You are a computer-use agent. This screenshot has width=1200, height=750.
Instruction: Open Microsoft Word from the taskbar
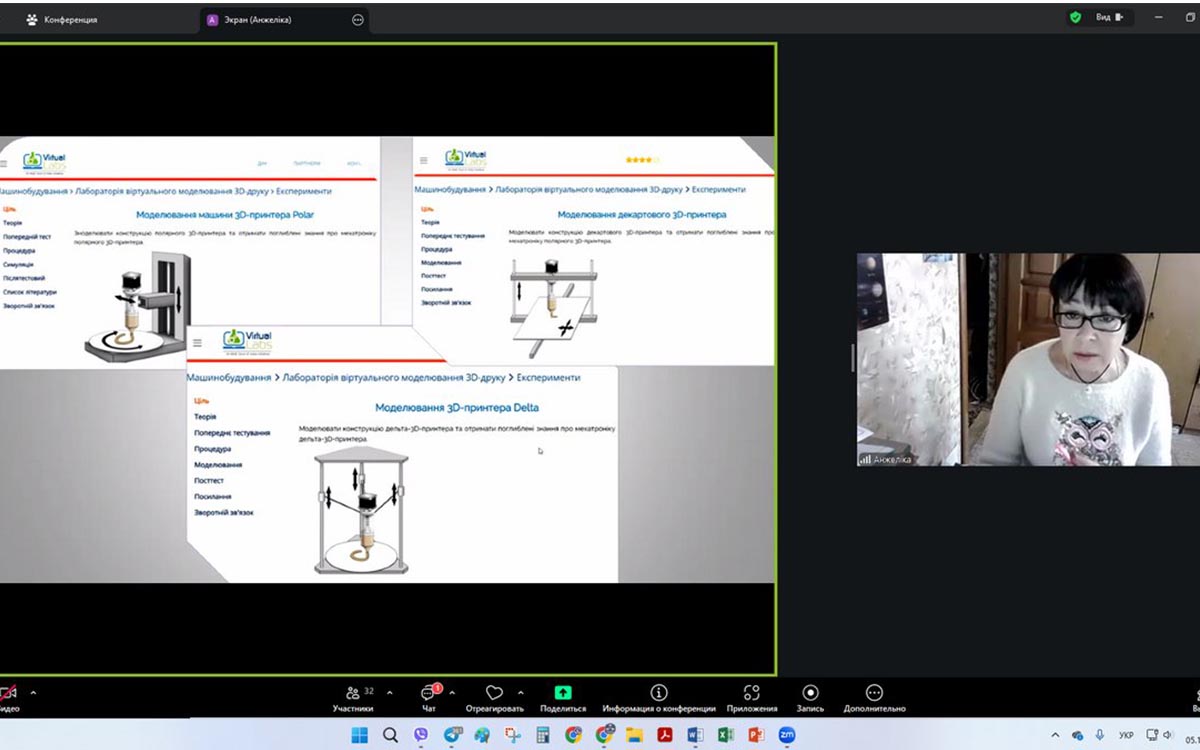(x=695, y=735)
